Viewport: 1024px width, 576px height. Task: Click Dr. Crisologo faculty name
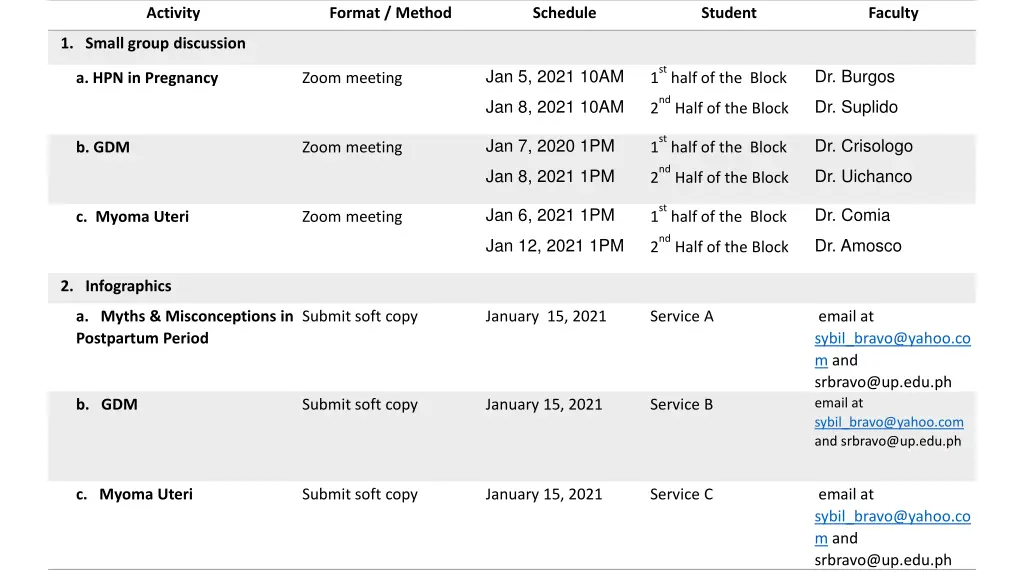(863, 146)
